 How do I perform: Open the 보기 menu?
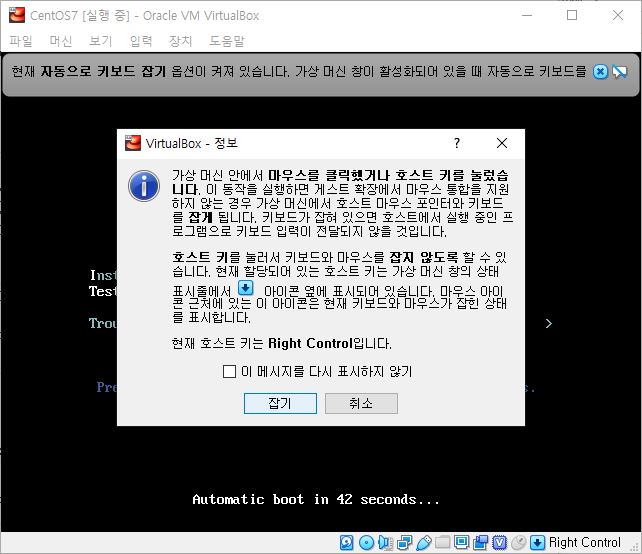click(x=101, y=41)
